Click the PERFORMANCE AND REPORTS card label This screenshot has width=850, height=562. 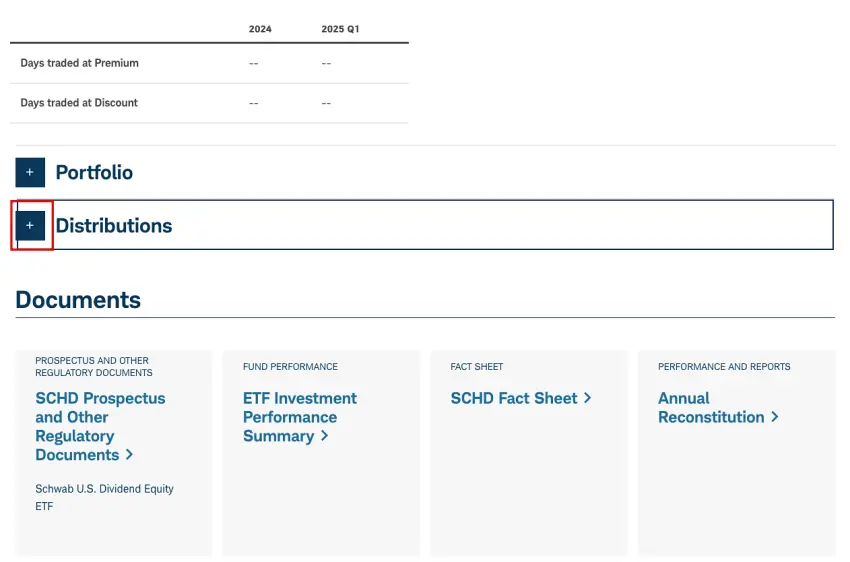tap(724, 367)
